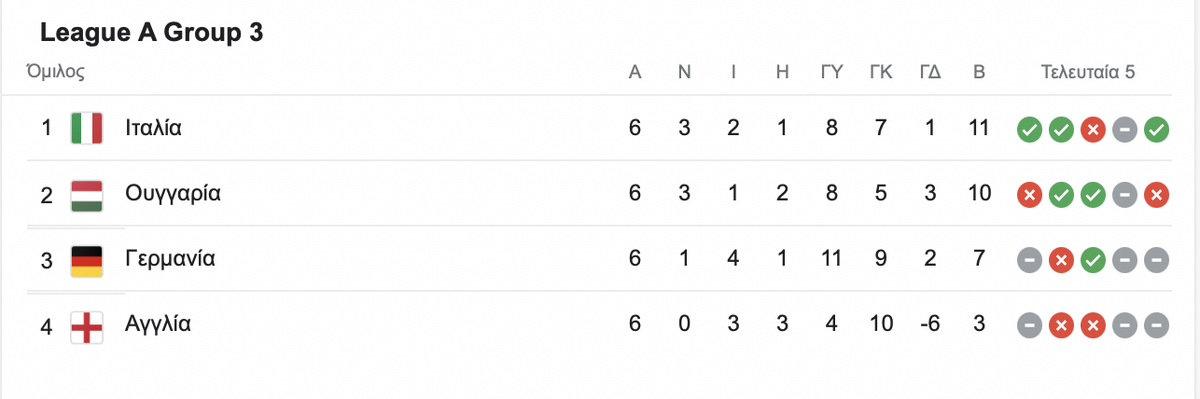Screen dimensions: 1200x399
Task: Click Italy's red loss result icon
Action: pyautogui.click(x=1092, y=129)
